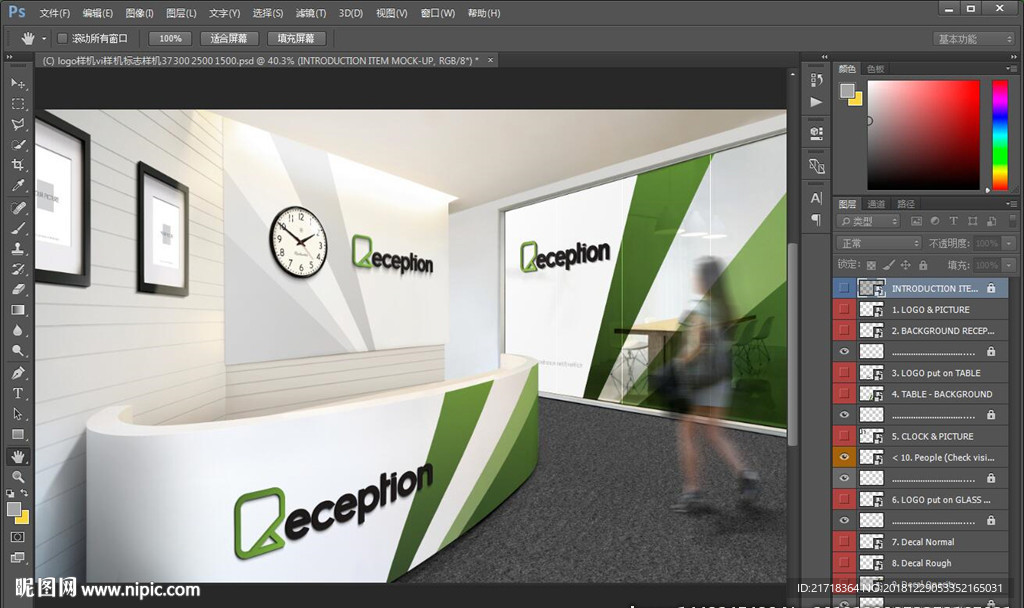Click the lock transparent pixels icon

pyautogui.click(x=870, y=265)
